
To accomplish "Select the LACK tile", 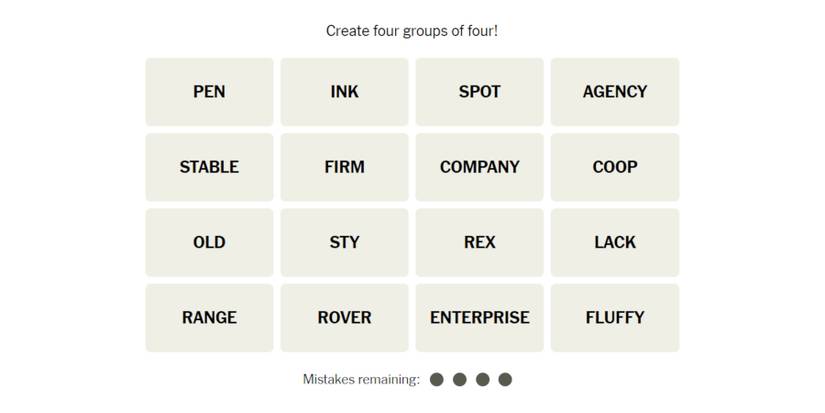I will [614, 242].
